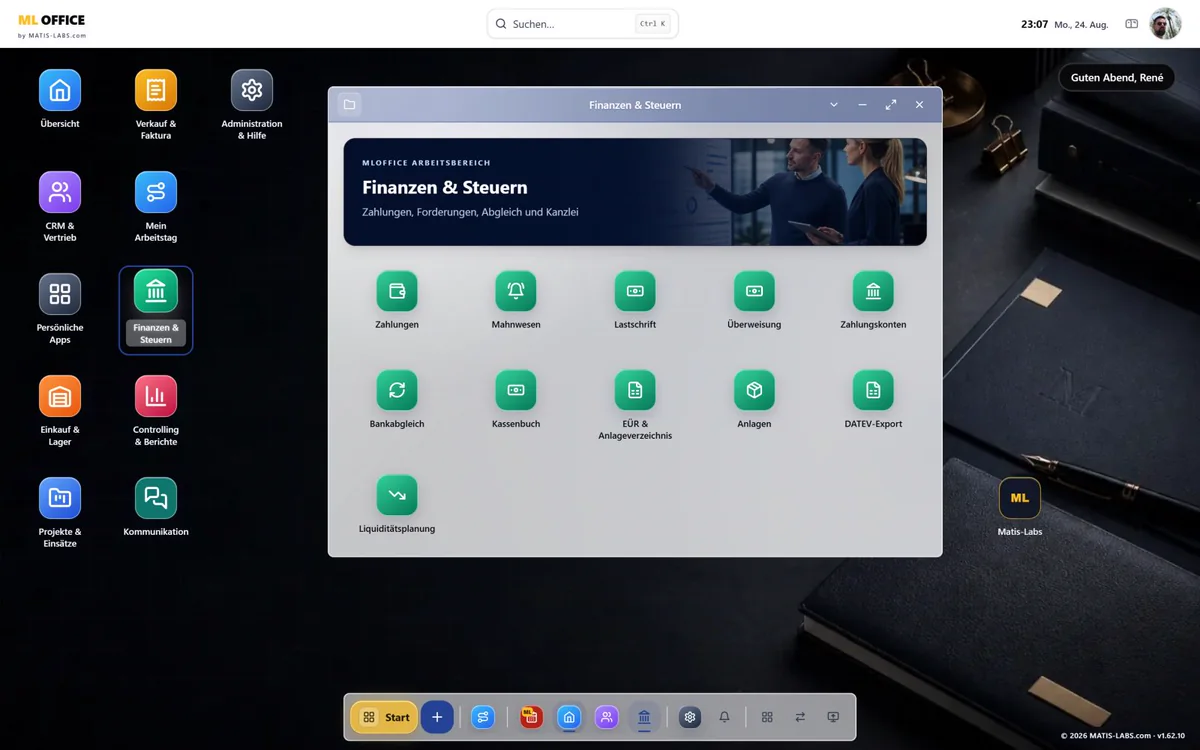Click the ML OFFICE logo
This screenshot has height=750, width=1200.
click(52, 25)
